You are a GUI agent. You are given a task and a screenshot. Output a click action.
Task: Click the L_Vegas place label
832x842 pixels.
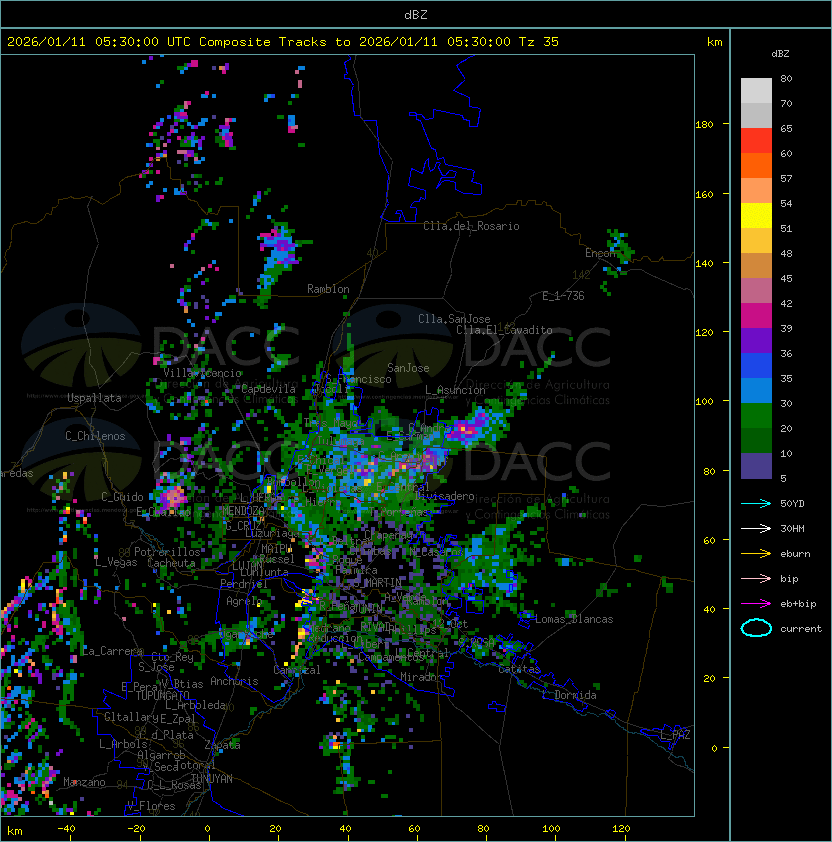click(116, 562)
